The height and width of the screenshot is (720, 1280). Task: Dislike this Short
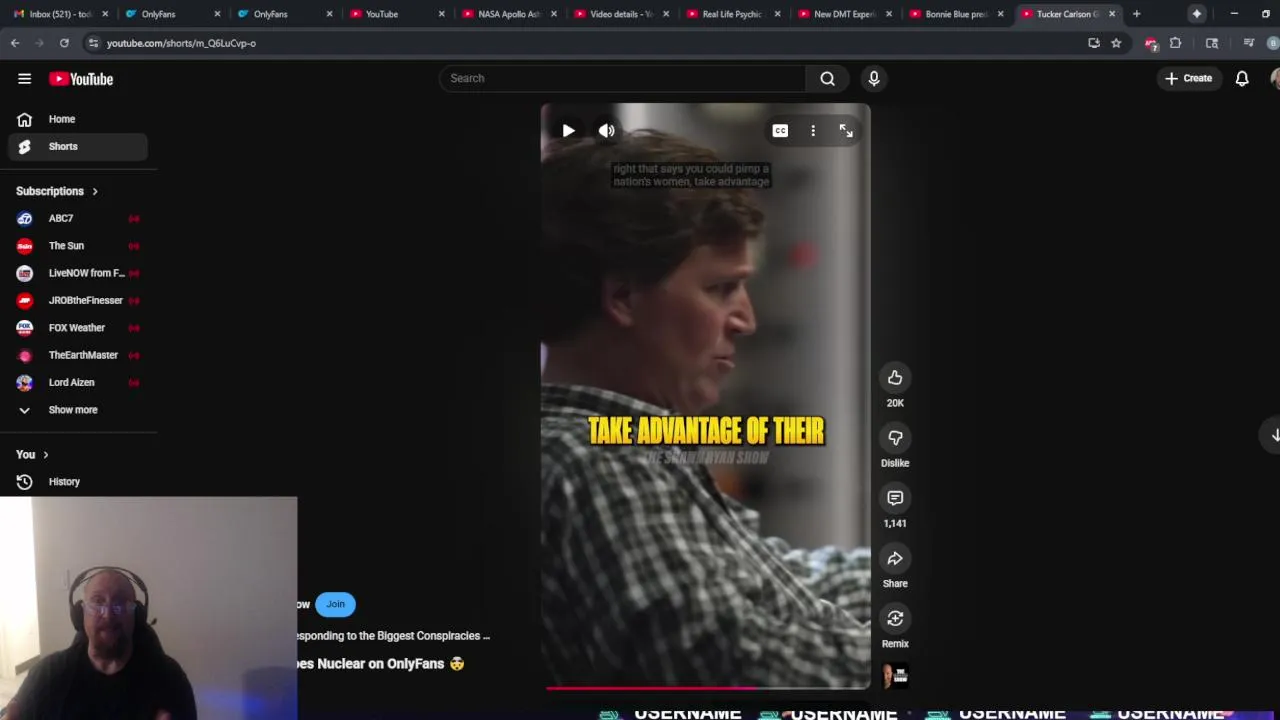(895, 438)
